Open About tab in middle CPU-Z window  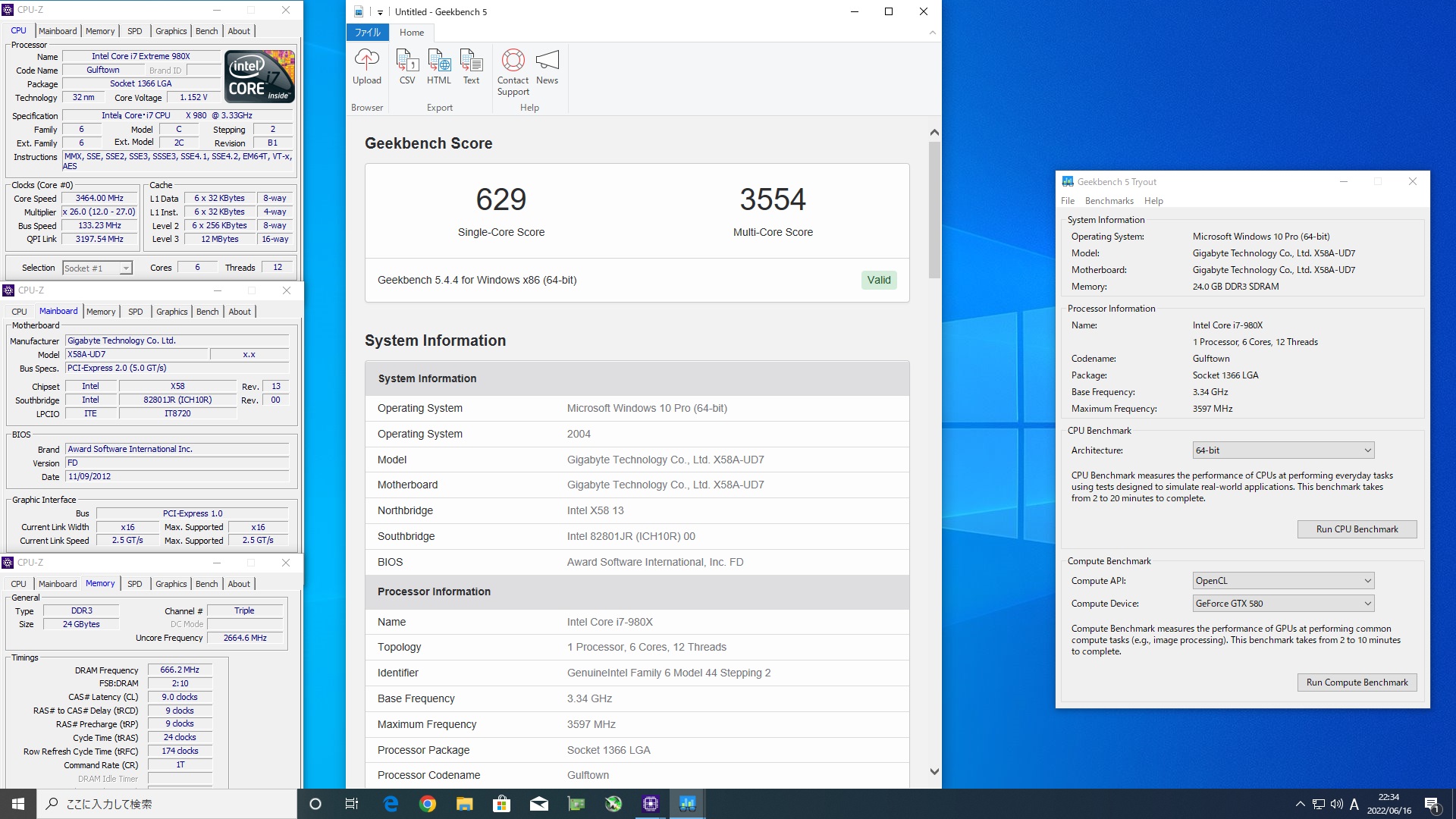pos(240,312)
